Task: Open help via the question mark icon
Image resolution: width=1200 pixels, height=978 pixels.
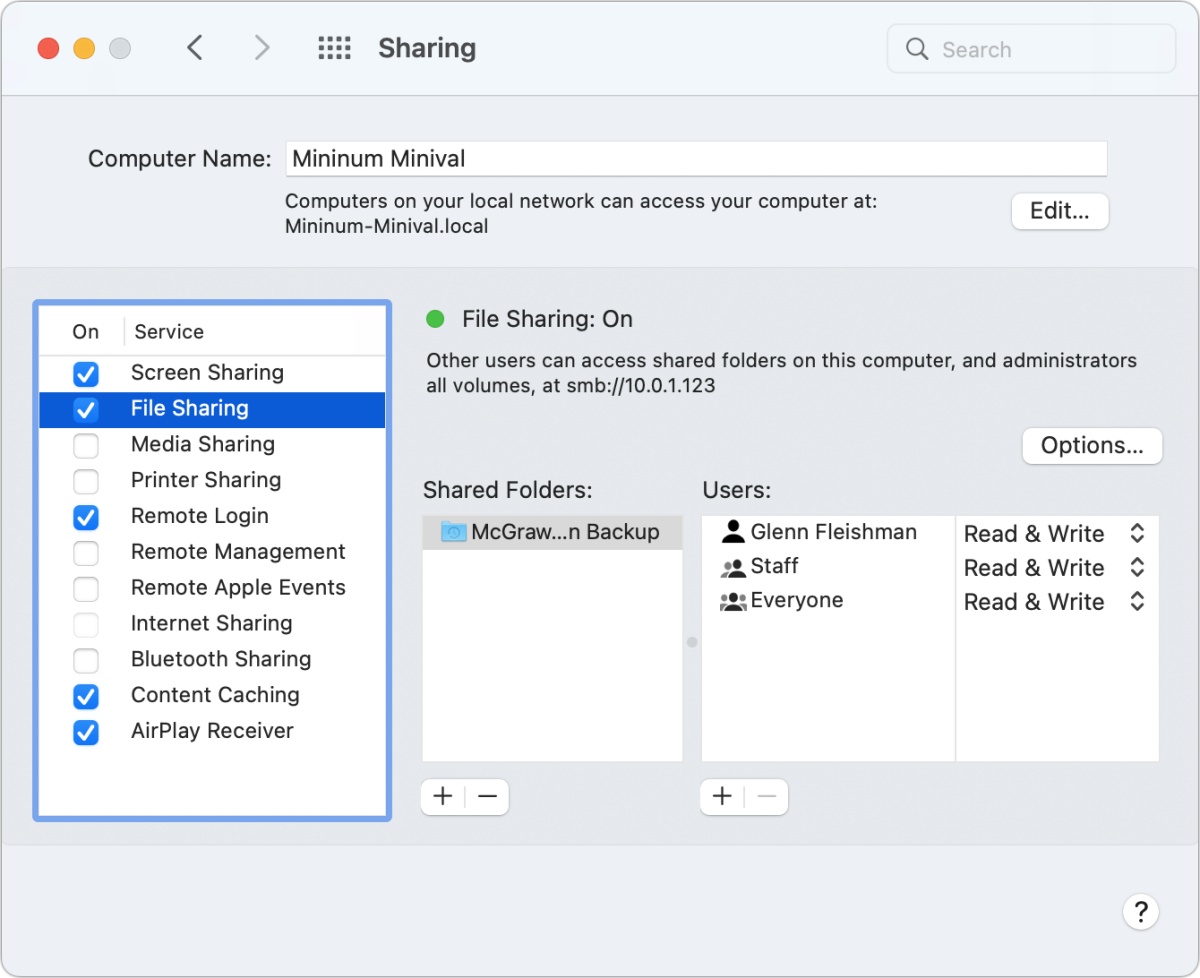Action: [1141, 912]
